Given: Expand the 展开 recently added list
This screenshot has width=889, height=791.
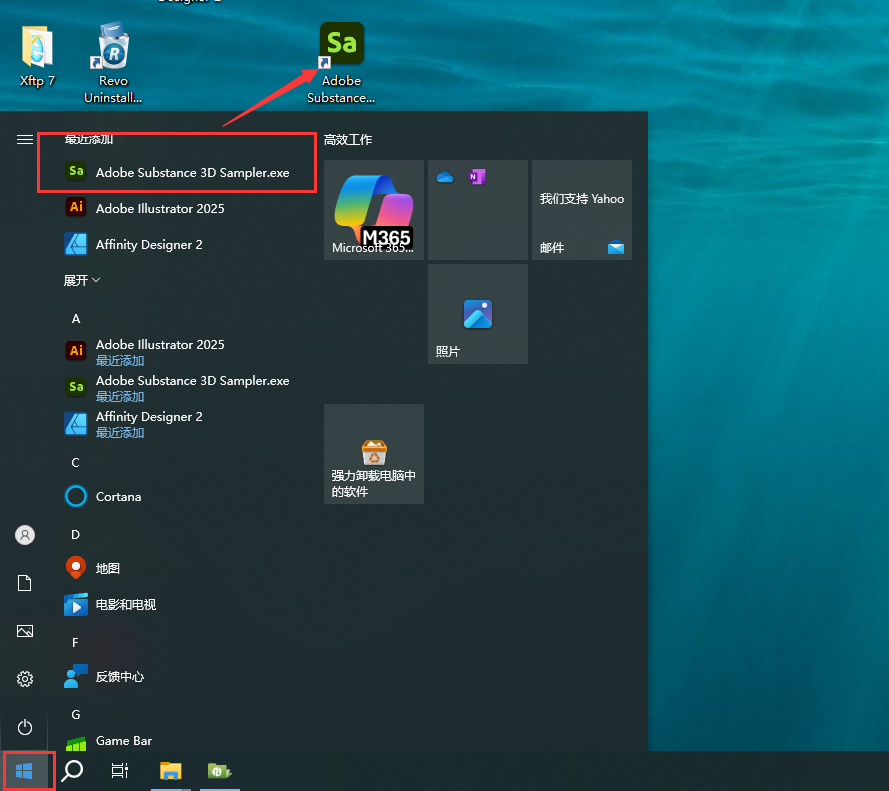Looking at the screenshot, I should click(82, 281).
